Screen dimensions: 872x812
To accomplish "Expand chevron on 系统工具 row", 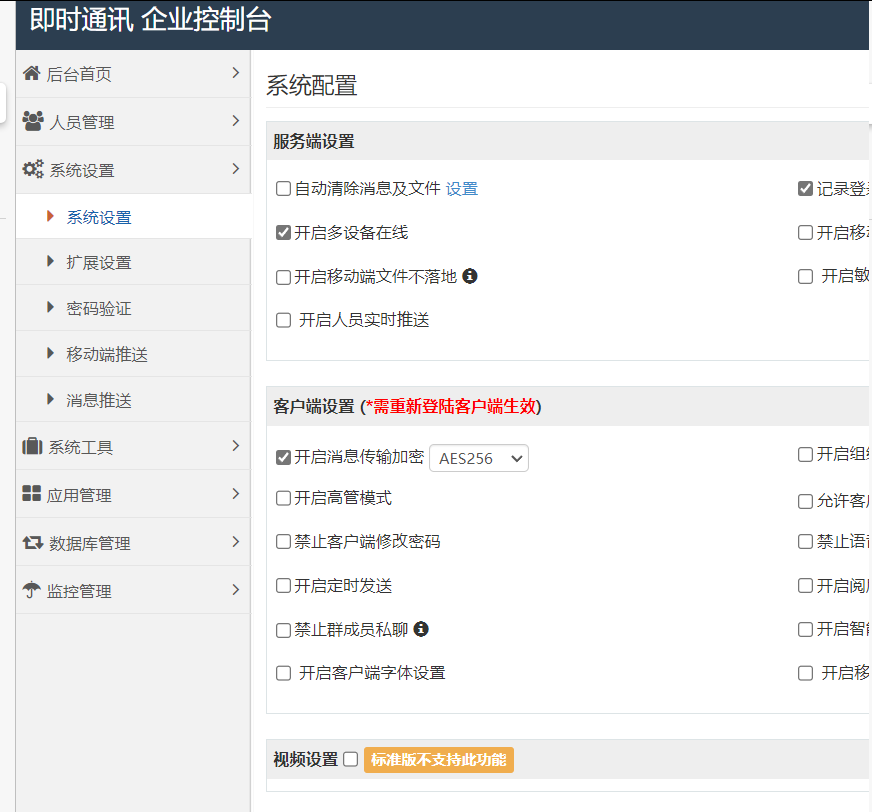I will (236, 445).
